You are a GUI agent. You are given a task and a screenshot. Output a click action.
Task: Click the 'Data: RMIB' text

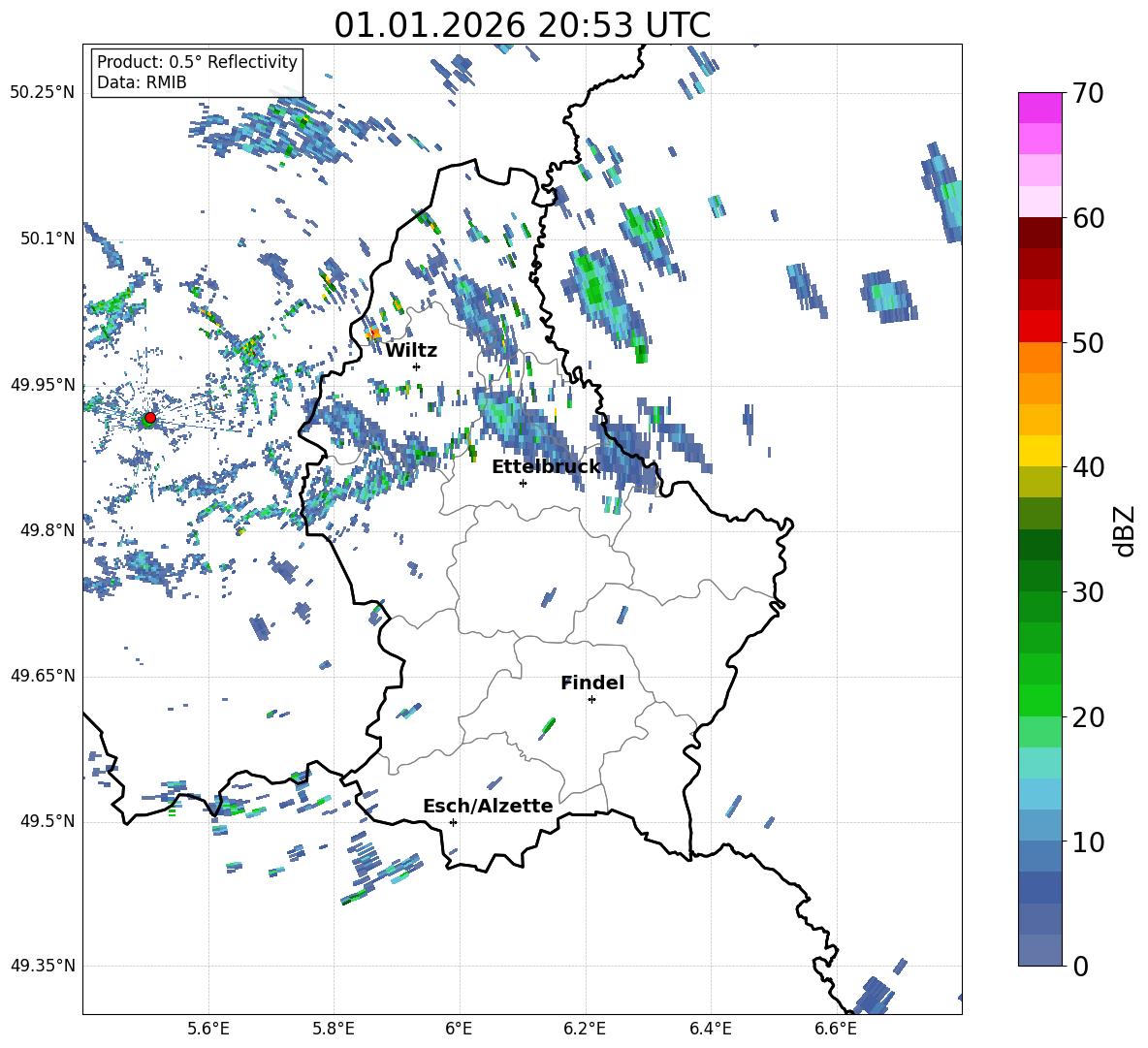point(142,82)
